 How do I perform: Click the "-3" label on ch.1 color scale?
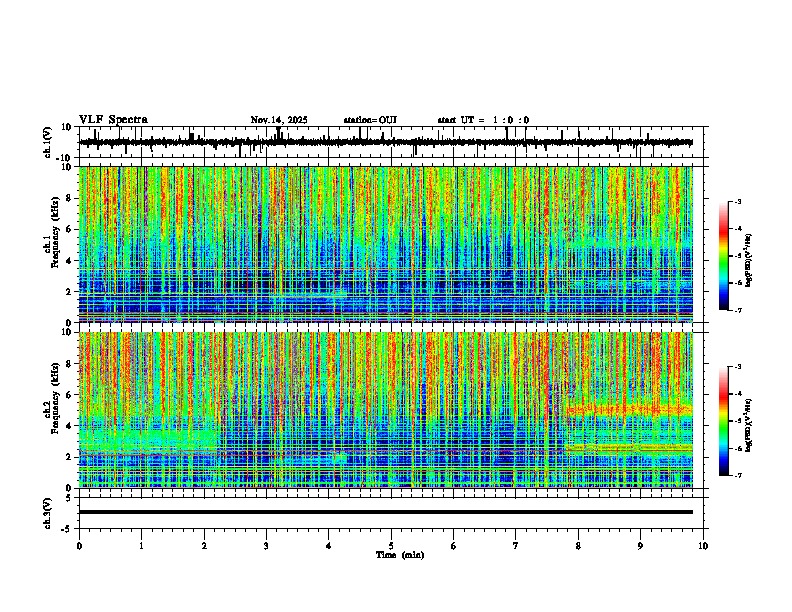tap(738, 201)
